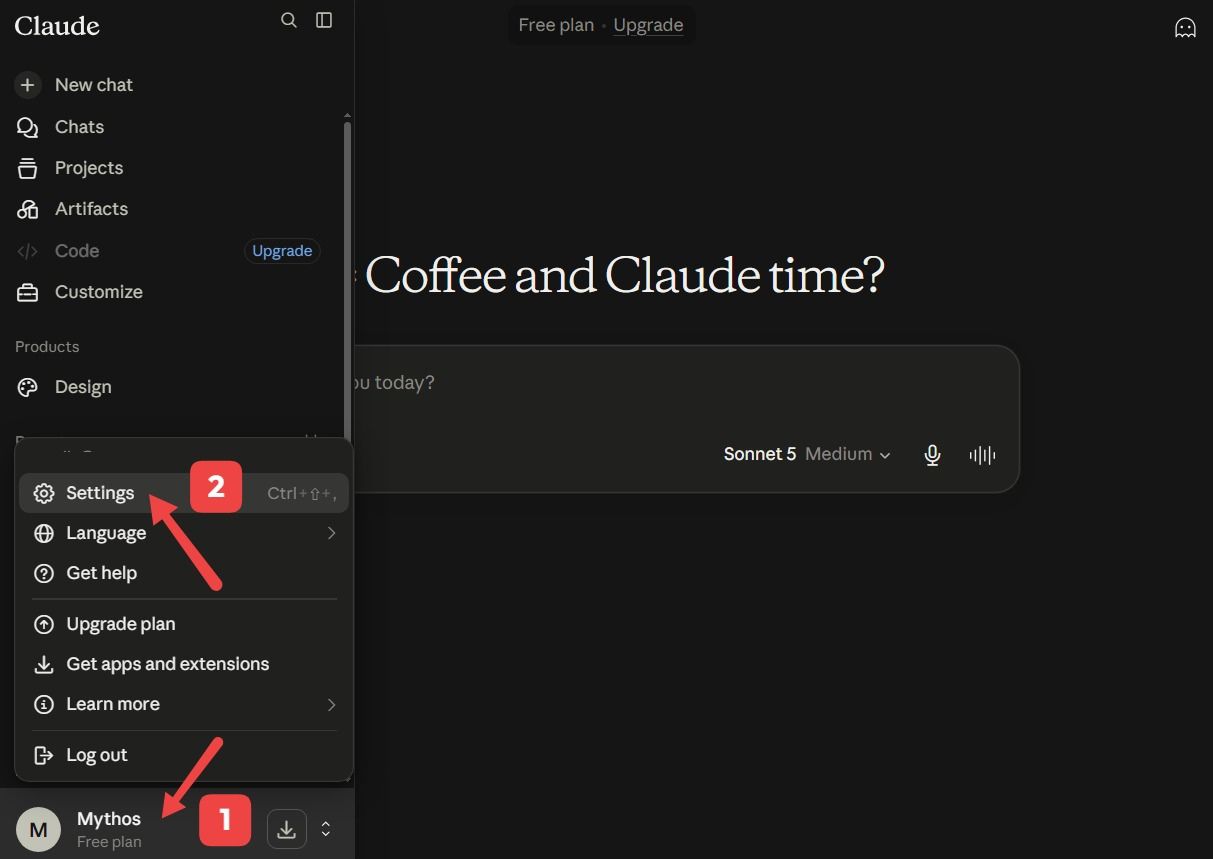Click the Settings gear icon

[x=44, y=493]
